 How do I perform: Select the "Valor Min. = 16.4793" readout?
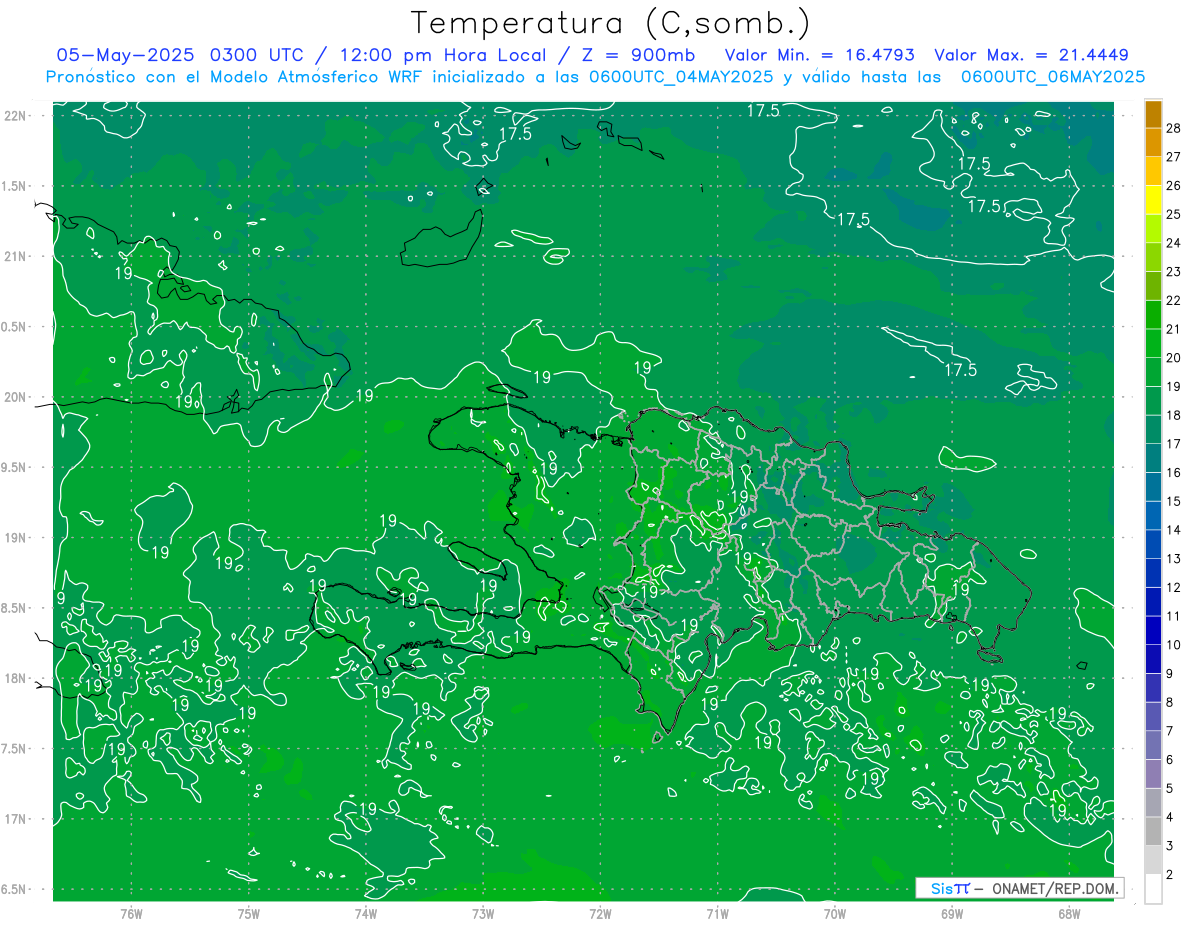[822, 55]
